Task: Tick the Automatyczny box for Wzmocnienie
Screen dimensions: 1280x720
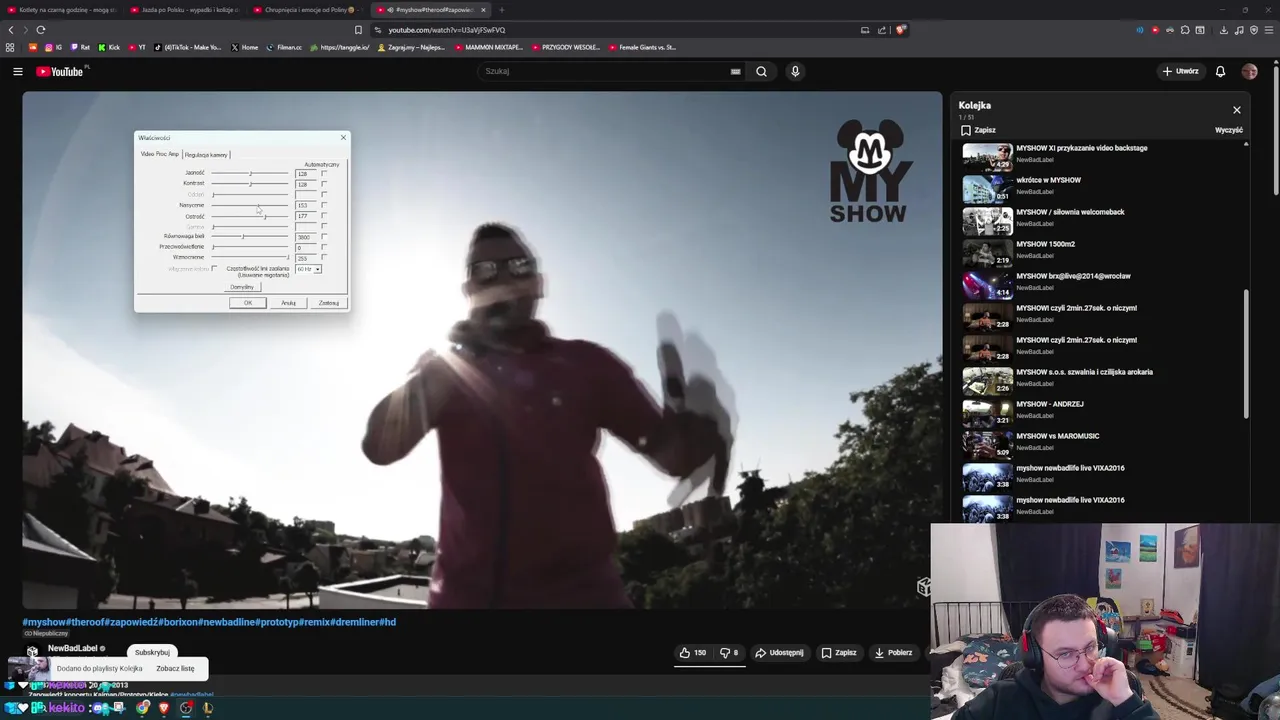Action: [x=324, y=258]
